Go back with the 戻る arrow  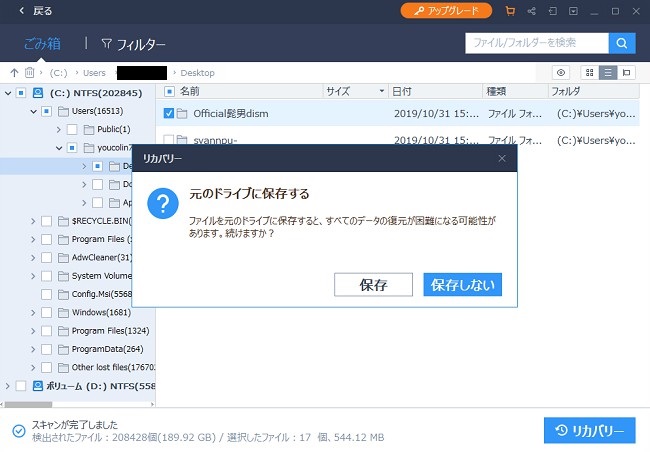click(x=22, y=11)
